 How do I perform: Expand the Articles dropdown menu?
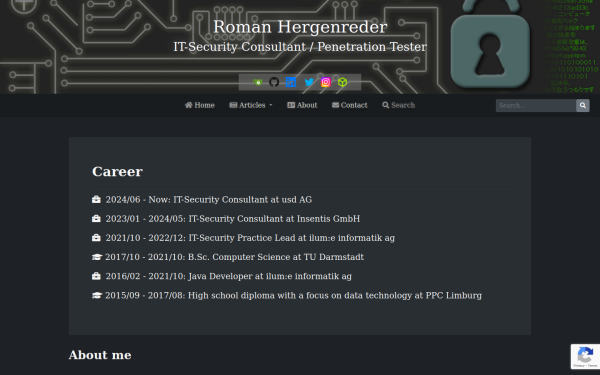tap(251, 105)
